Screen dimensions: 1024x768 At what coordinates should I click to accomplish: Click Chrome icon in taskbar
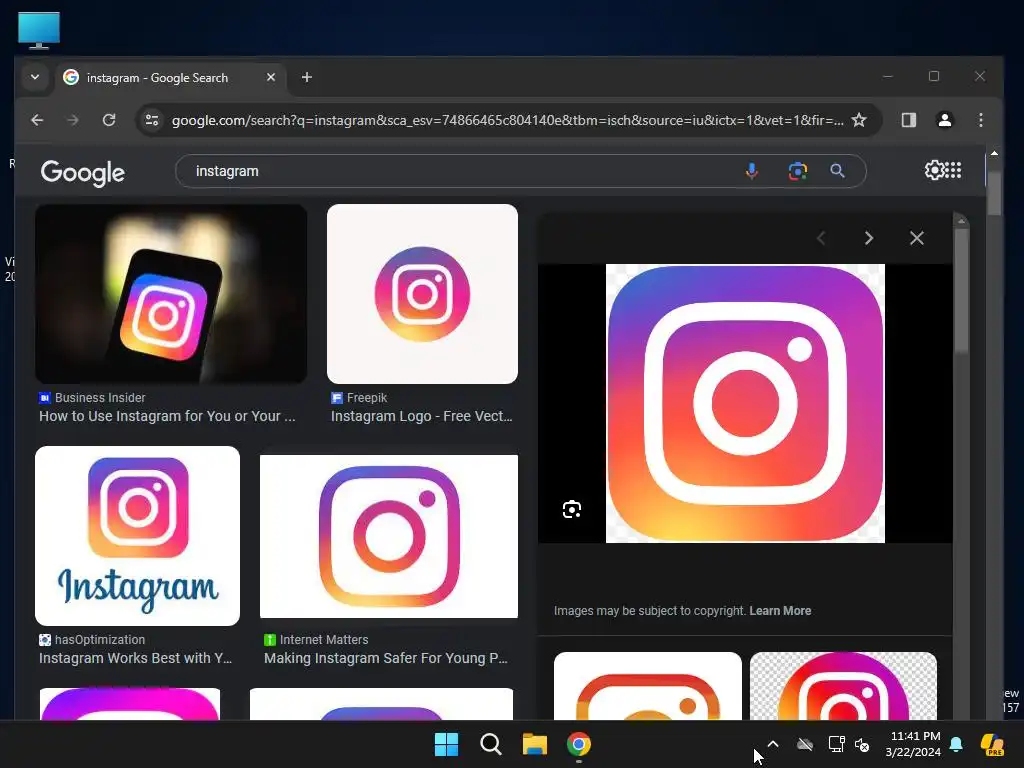(579, 744)
